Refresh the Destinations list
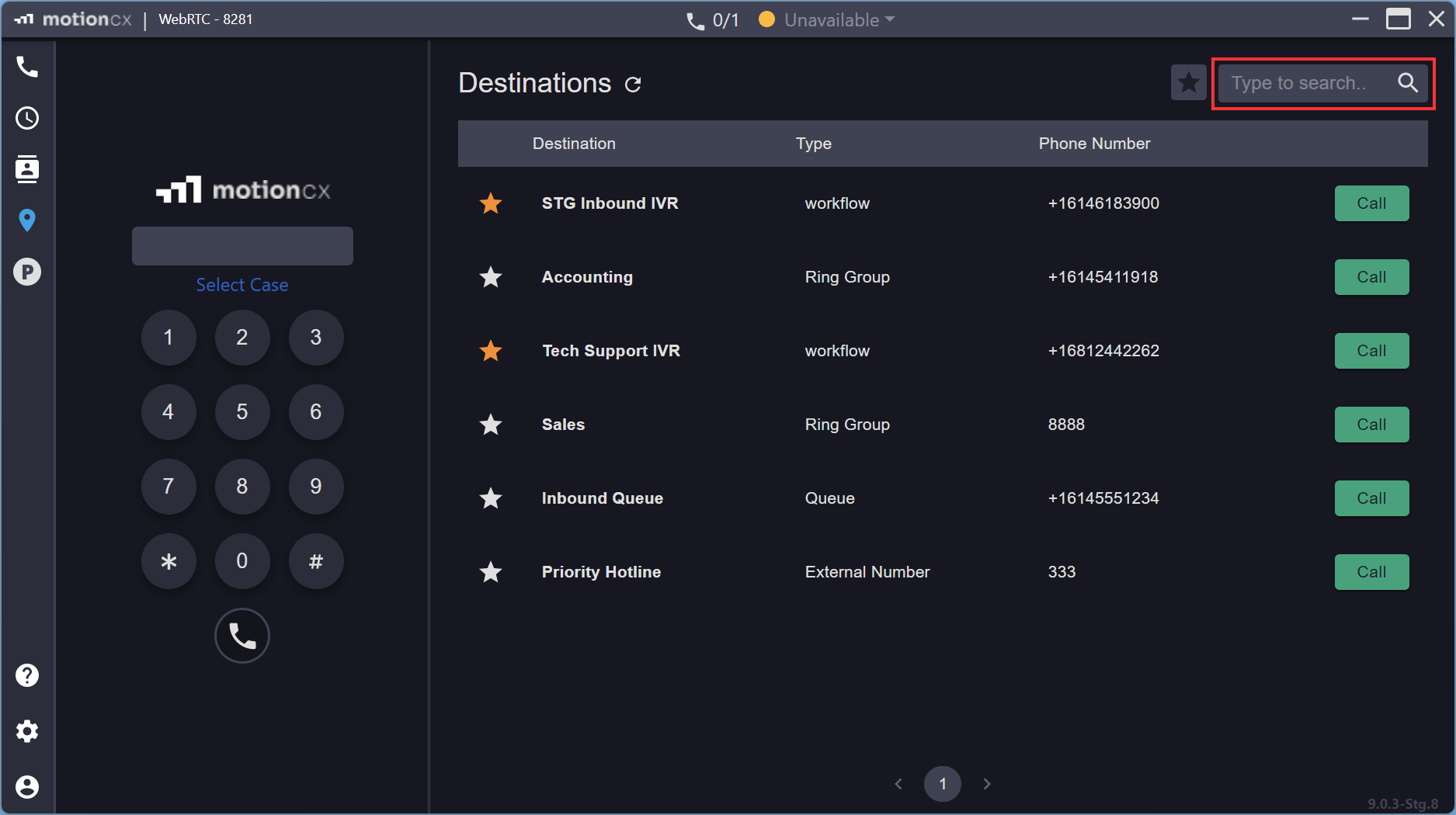The height and width of the screenshot is (815, 1456). click(633, 84)
